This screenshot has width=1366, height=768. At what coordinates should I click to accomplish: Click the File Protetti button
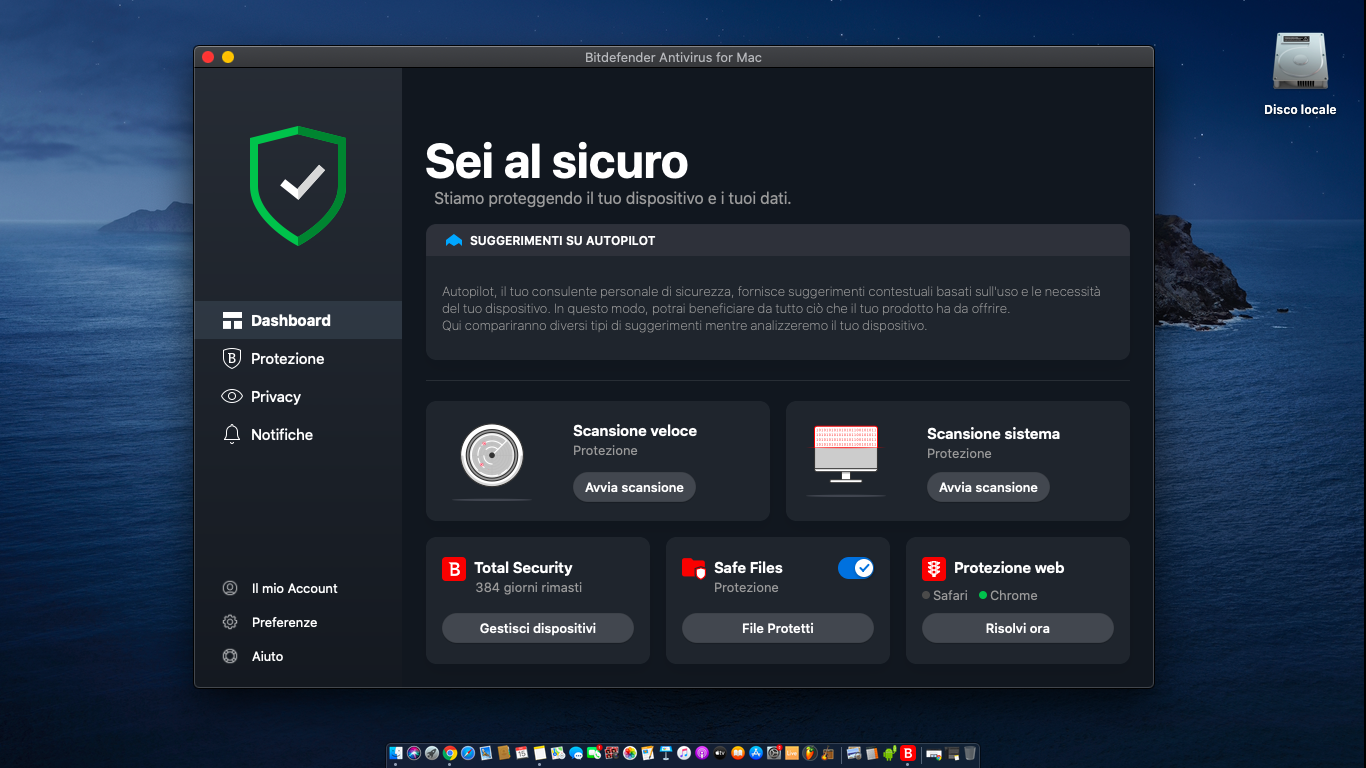[778, 628]
